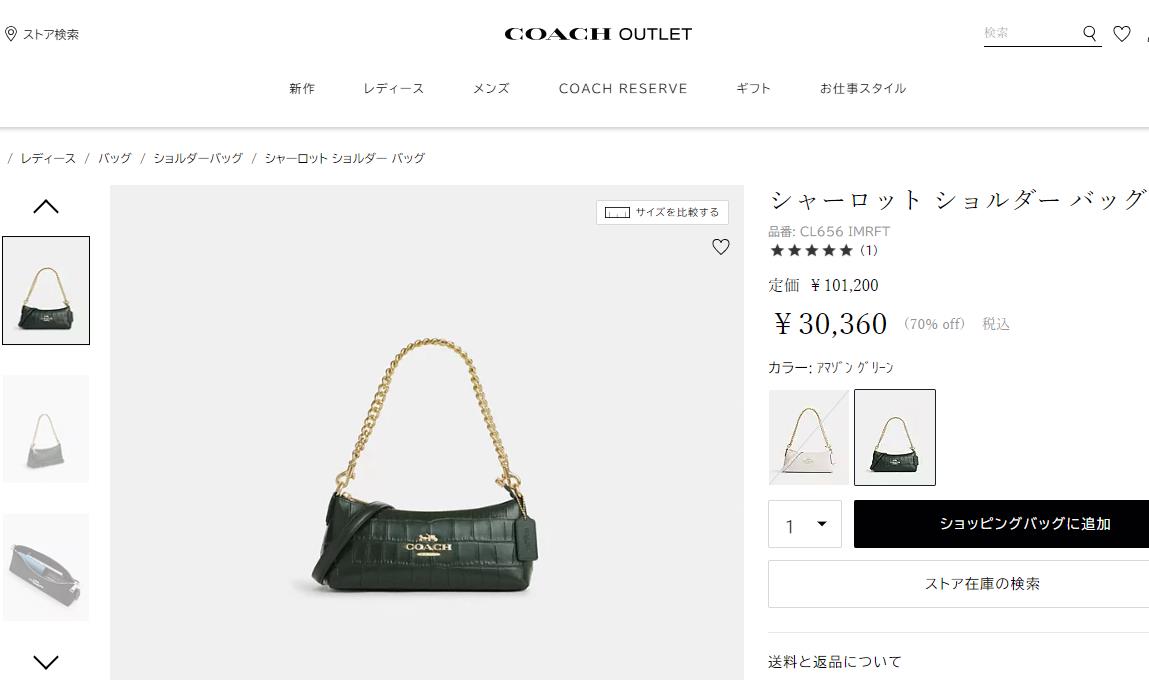Open the wishlist heart in header
This screenshot has height=683, width=1149.
(x=1122, y=33)
